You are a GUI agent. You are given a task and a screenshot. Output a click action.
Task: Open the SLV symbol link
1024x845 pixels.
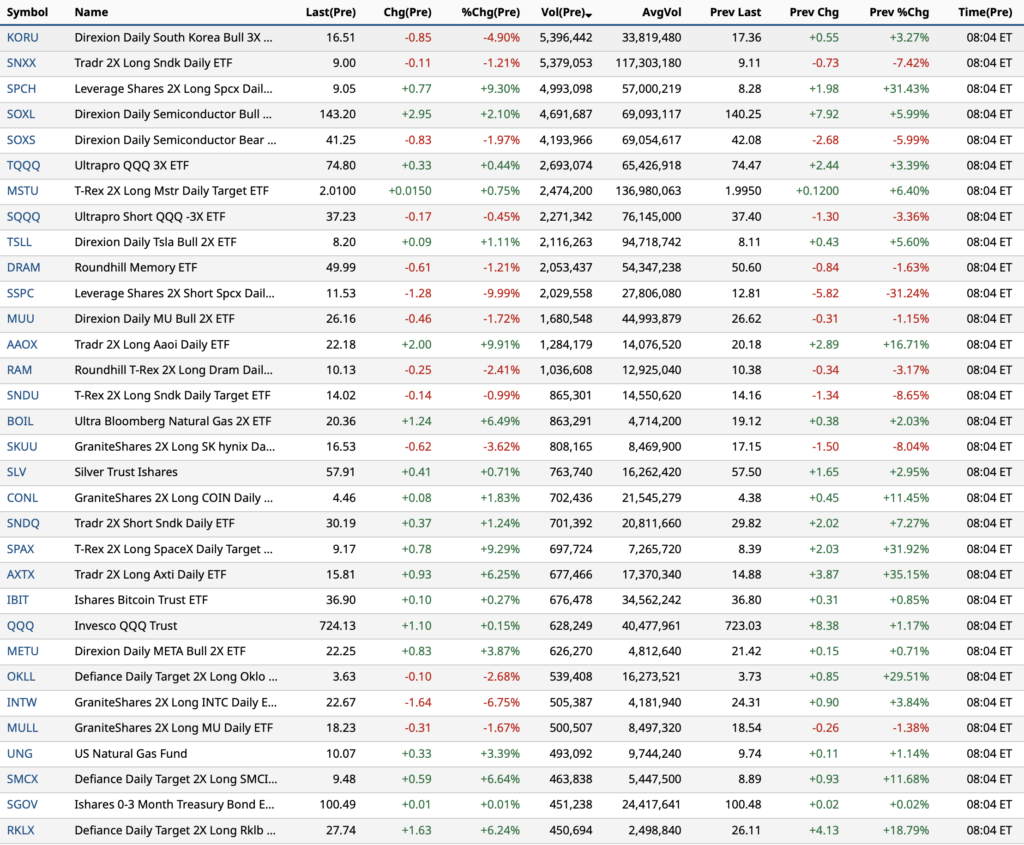tap(17, 472)
